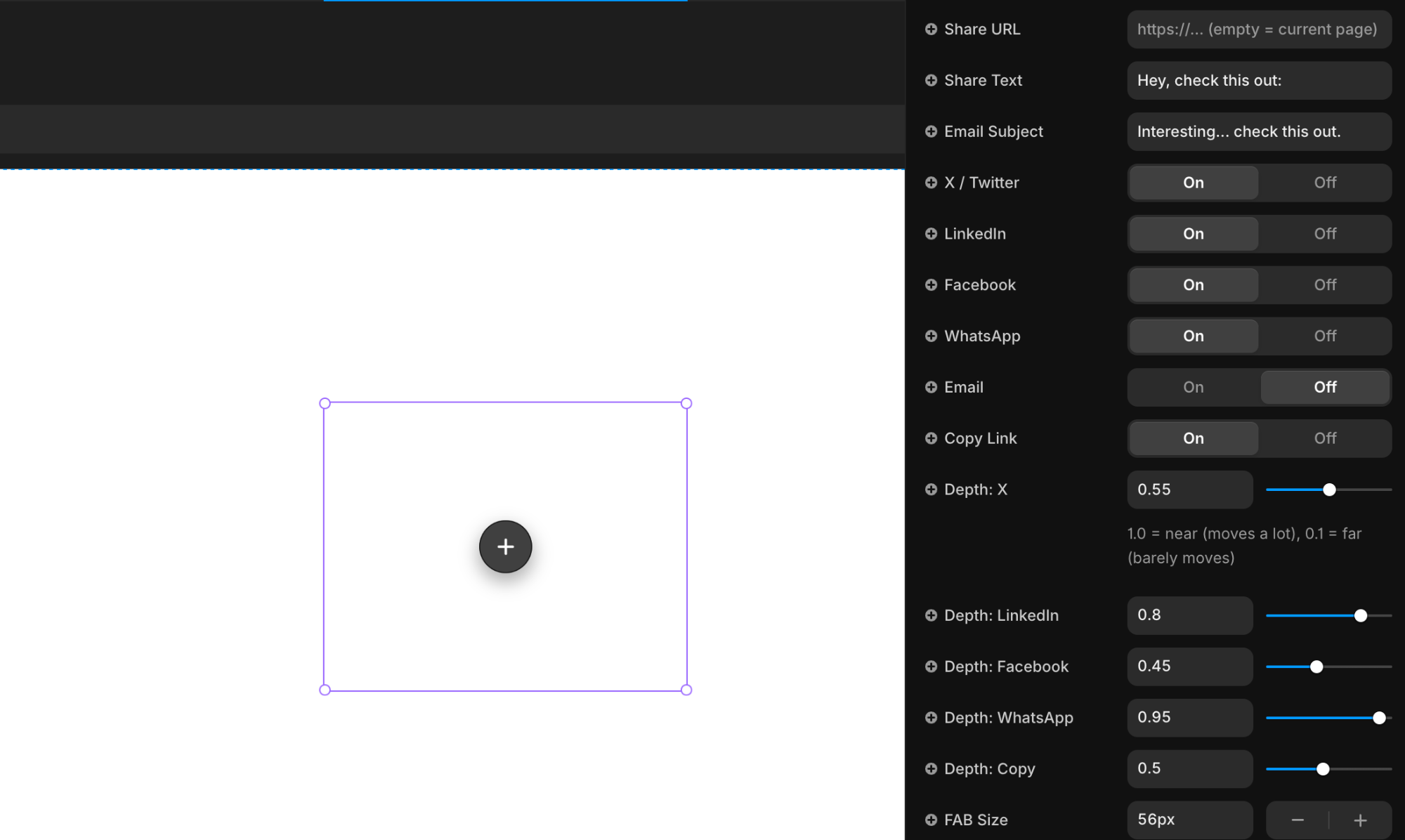Click the plus icon next to Share URL
The width and height of the screenshot is (1405, 840).
point(931,29)
